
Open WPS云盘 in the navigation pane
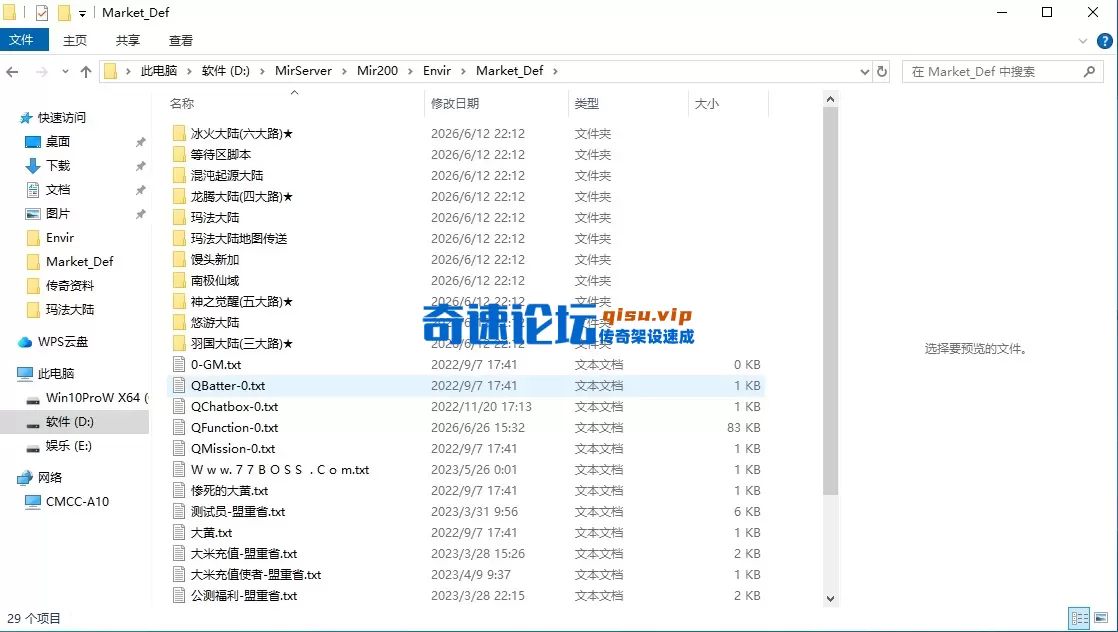click(x=63, y=342)
